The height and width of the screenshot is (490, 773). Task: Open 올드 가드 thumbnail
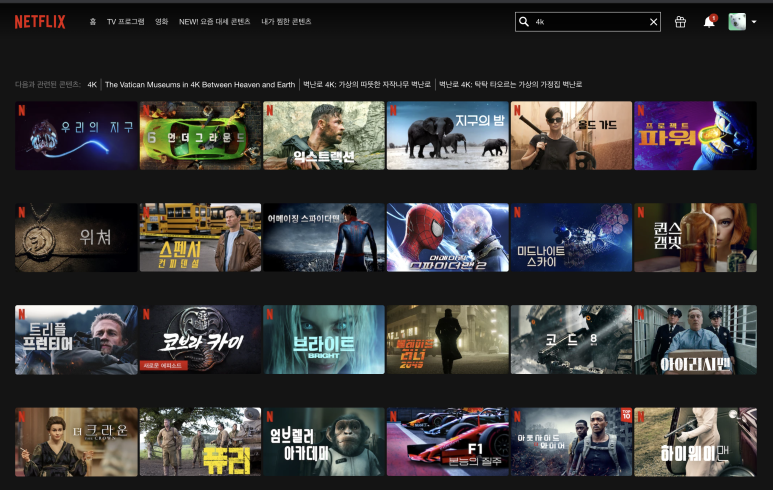[x=571, y=136]
